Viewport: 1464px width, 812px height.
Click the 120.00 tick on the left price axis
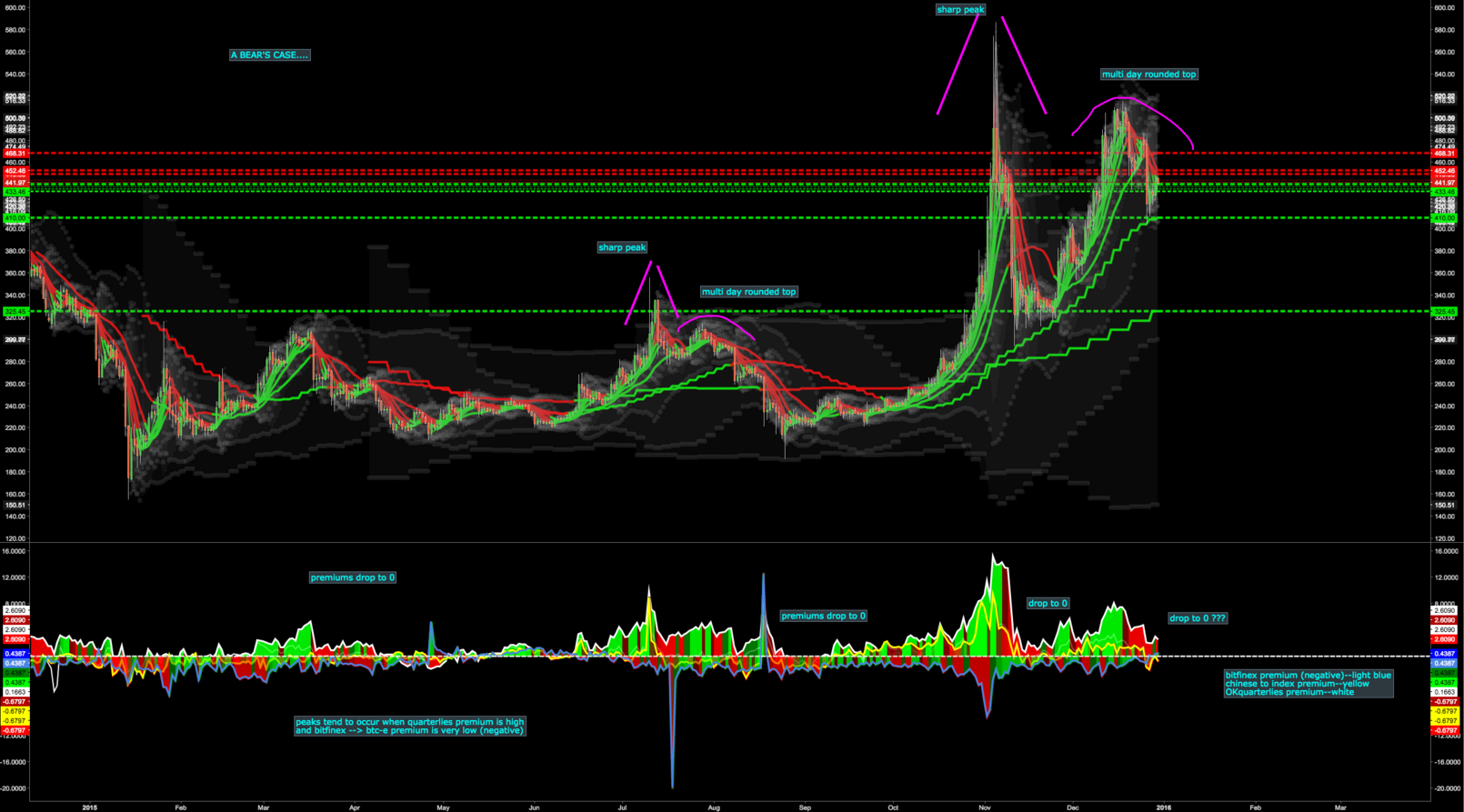tap(15, 538)
